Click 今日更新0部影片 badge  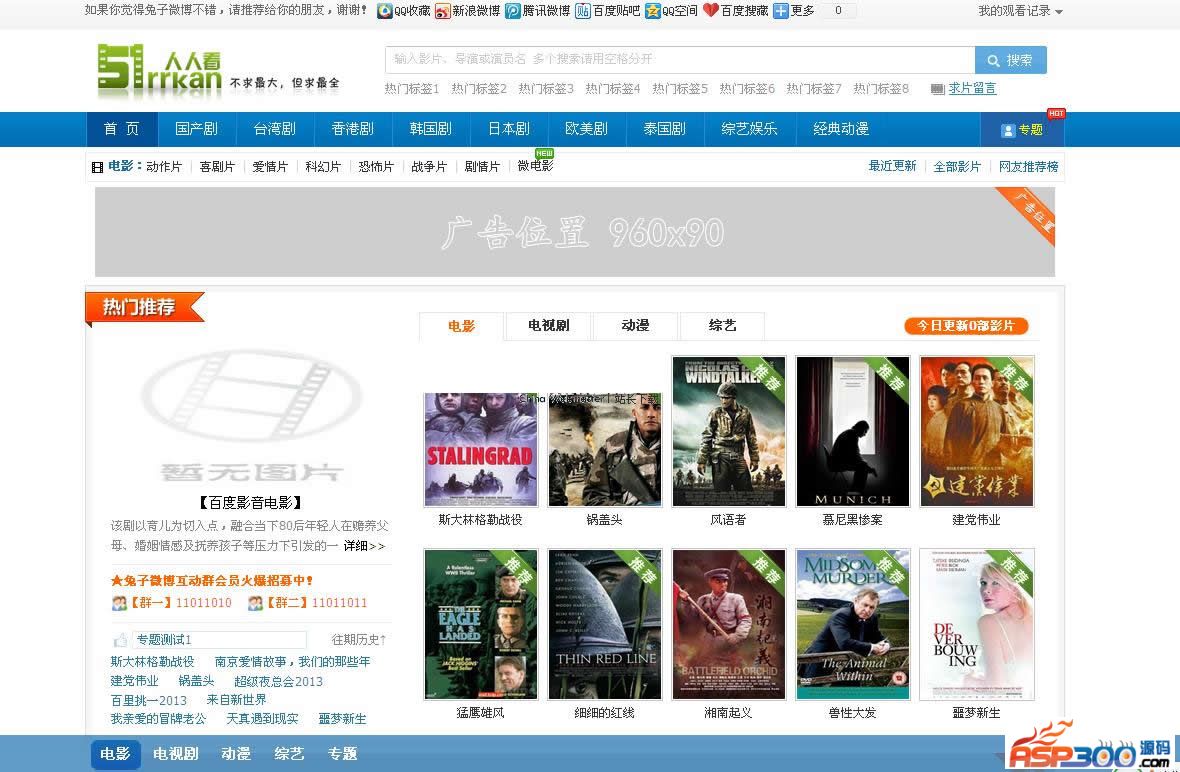tap(966, 326)
